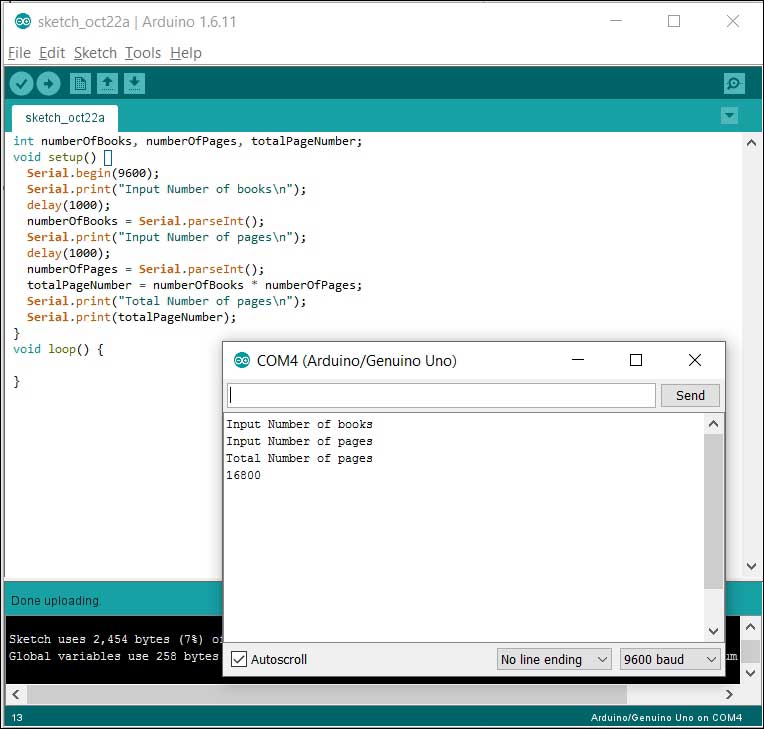Click the serial monitor vertical scrollbar

[712, 510]
